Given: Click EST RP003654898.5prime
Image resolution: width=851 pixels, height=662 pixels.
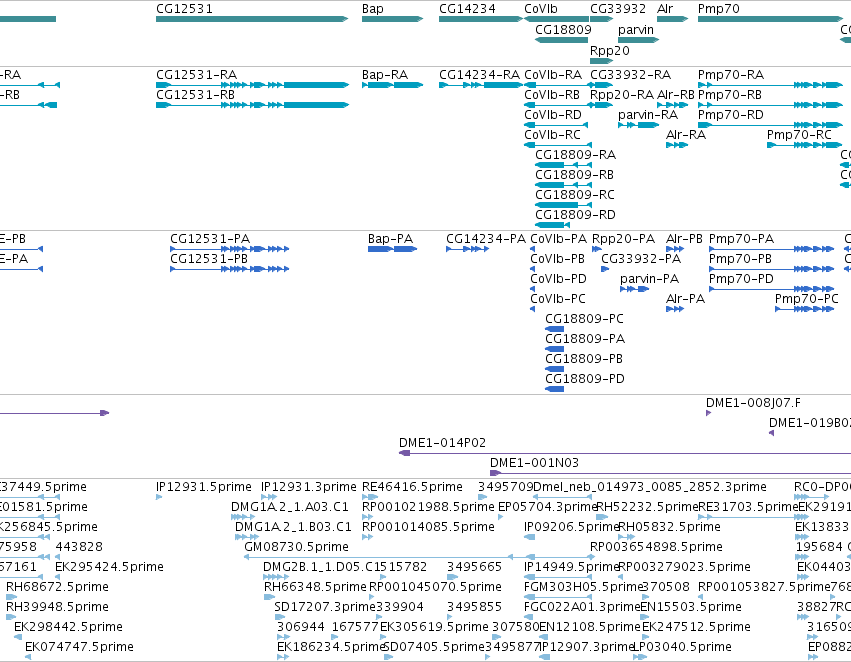Looking at the screenshot, I should [x=656, y=548].
